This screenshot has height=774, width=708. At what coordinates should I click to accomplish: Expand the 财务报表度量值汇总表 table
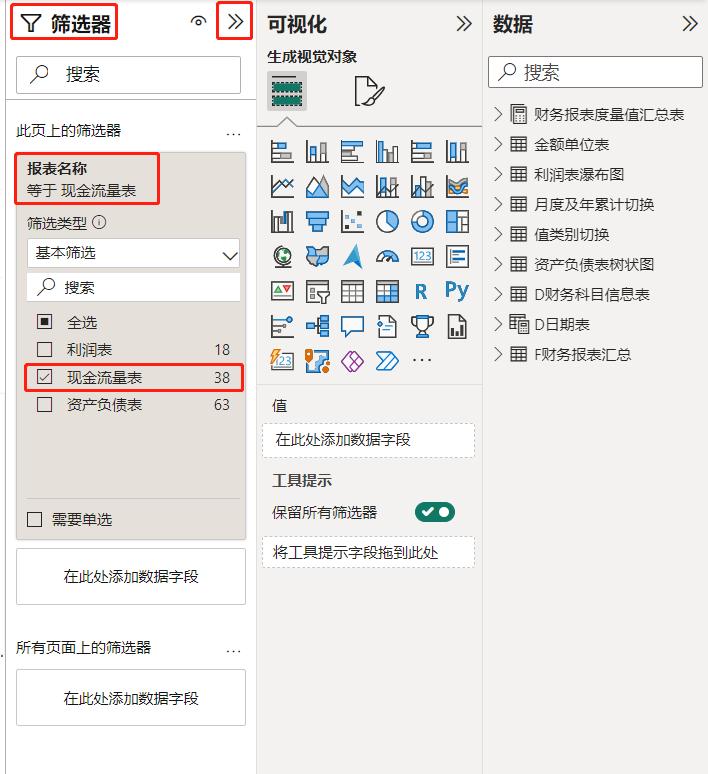coord(498,114)
